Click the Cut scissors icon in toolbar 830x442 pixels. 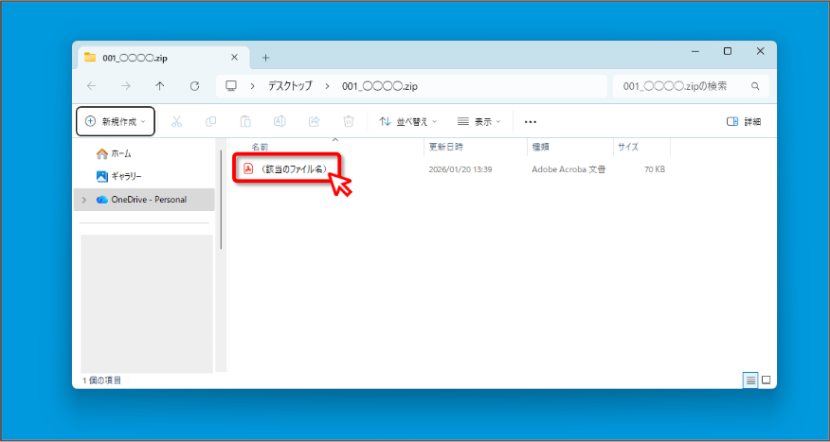coord(177,121)
